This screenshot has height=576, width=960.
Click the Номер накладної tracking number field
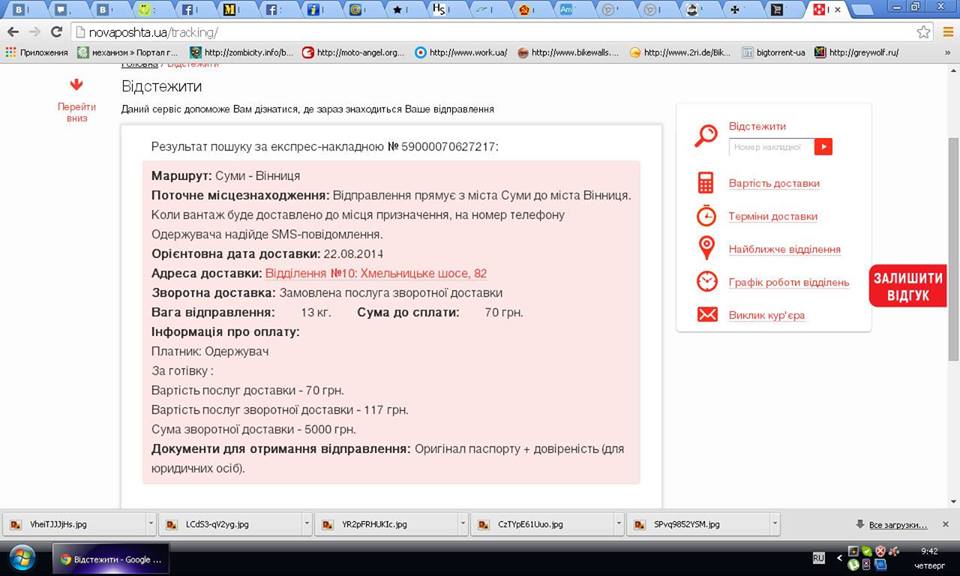(771, 147)
